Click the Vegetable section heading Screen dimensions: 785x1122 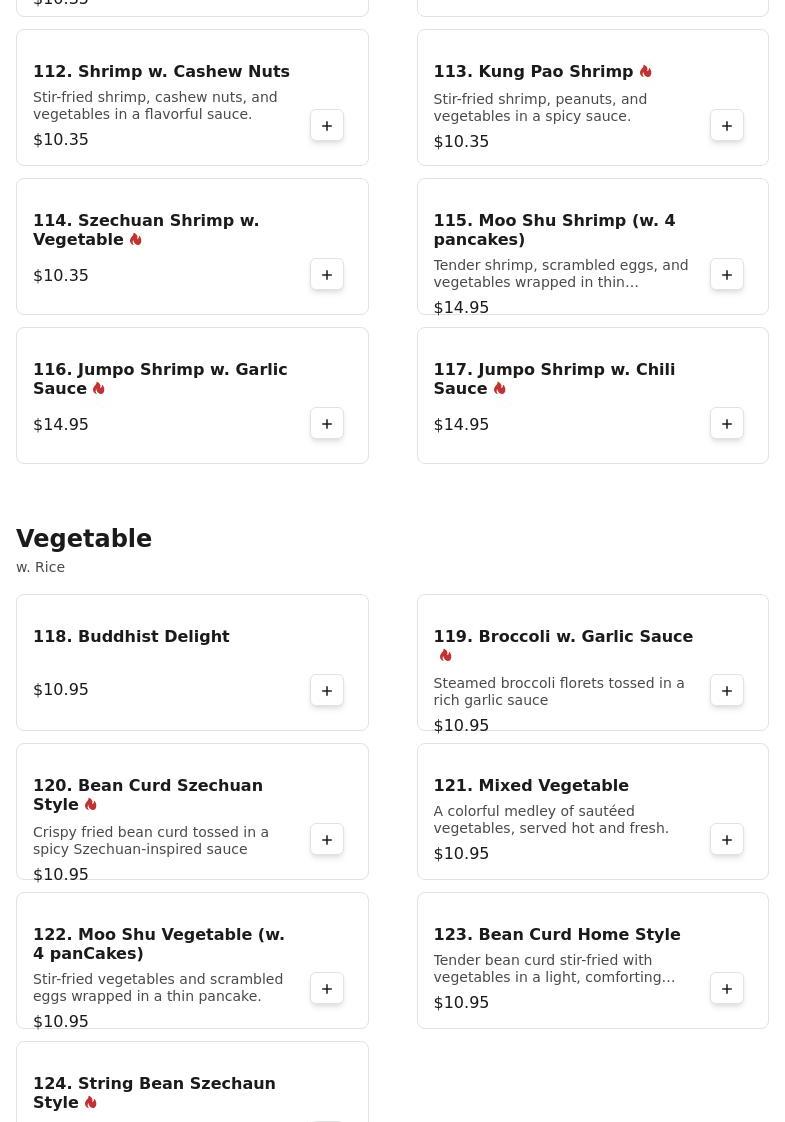(x=84, y=539)
